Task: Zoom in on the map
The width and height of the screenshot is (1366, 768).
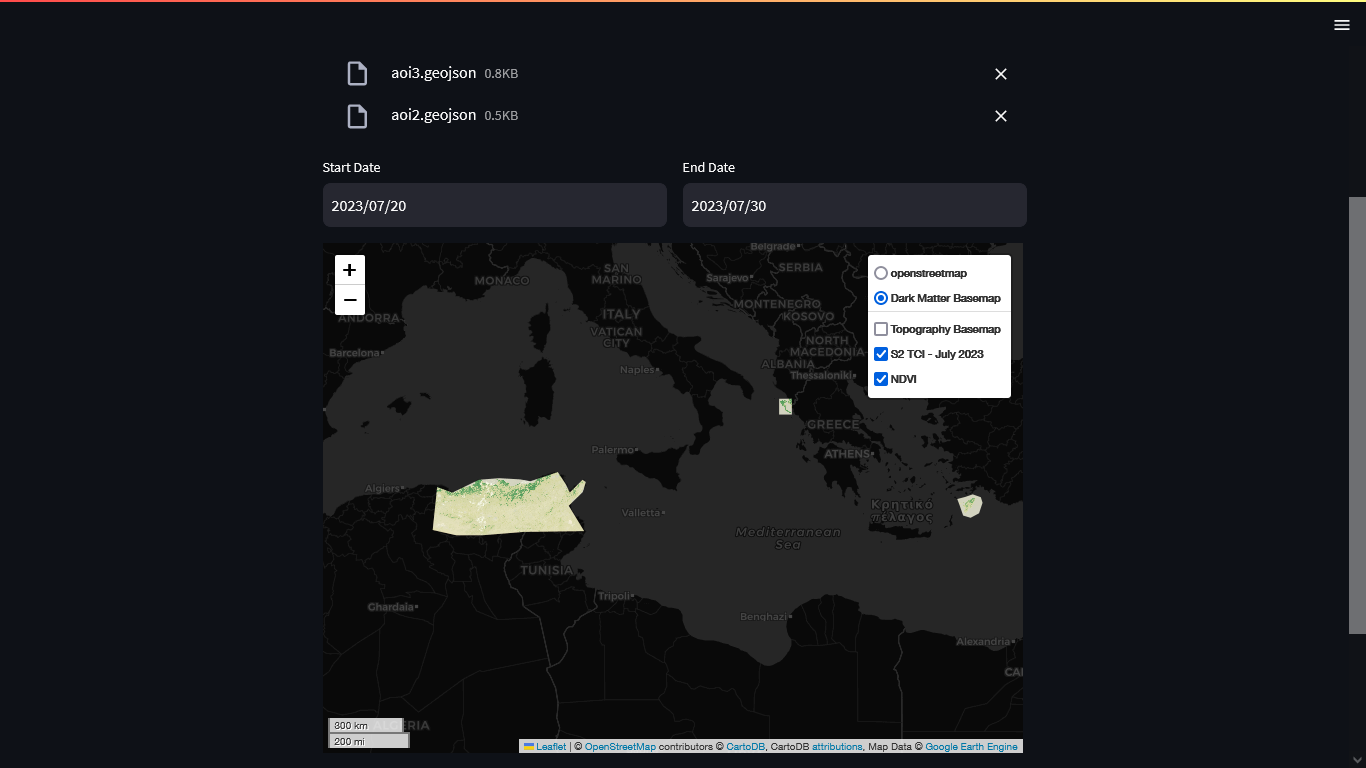Action: click(x=349, y=270)
